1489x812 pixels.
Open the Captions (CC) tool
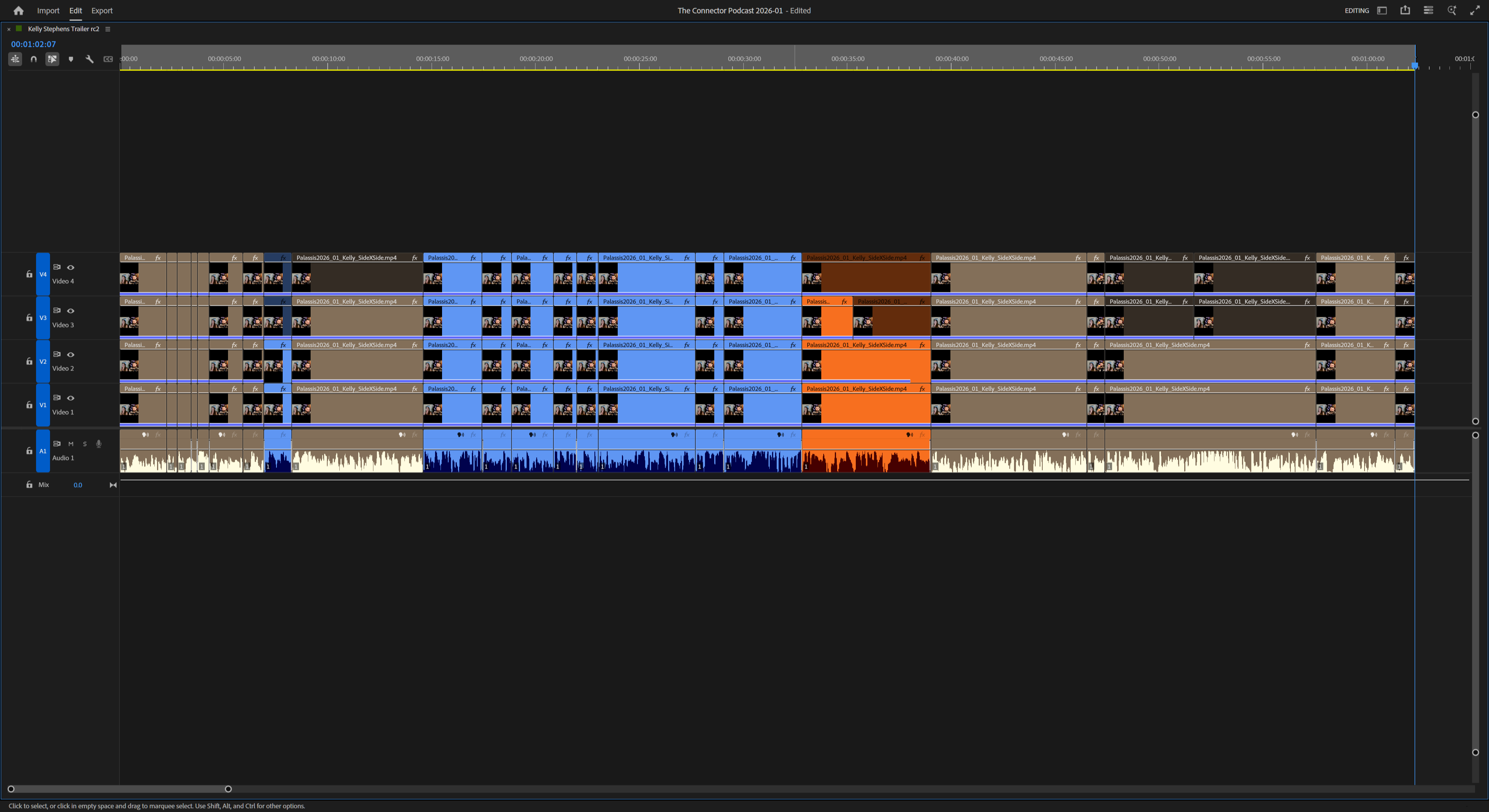[x=108, y=59]
